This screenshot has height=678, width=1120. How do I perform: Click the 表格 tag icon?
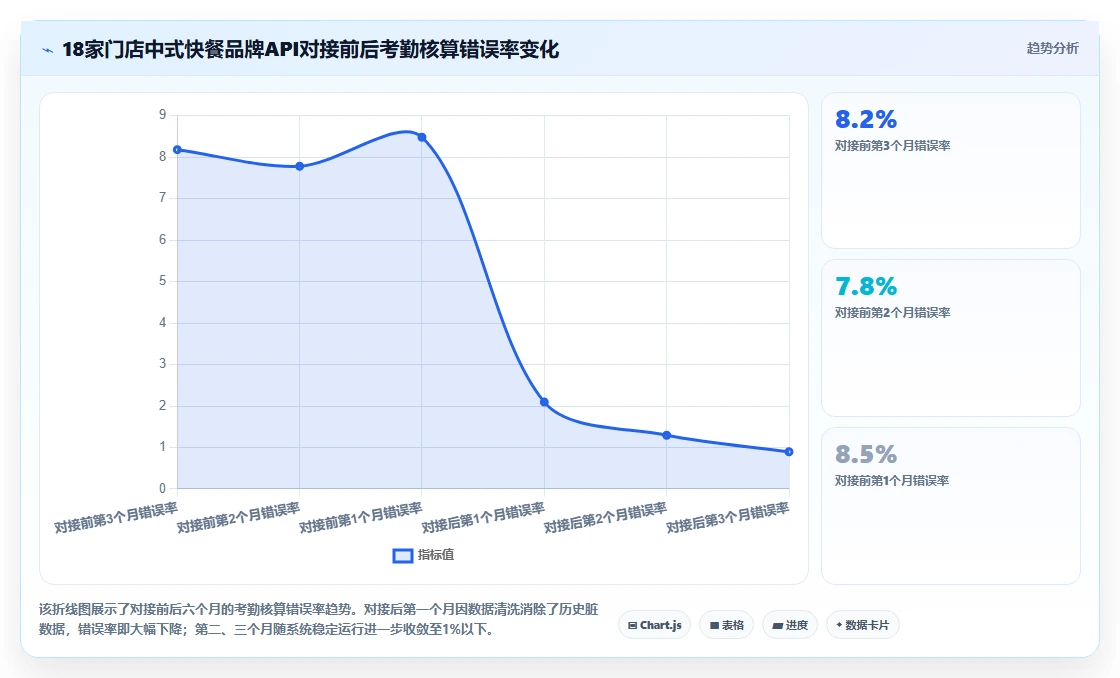pos(714,625)
